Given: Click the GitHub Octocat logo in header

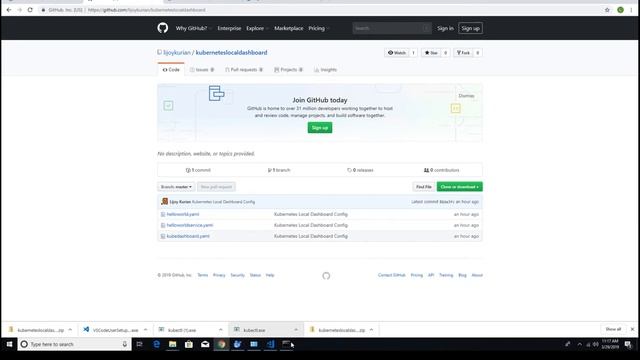Looking at the screenshot, I should [x=162, y=28].
